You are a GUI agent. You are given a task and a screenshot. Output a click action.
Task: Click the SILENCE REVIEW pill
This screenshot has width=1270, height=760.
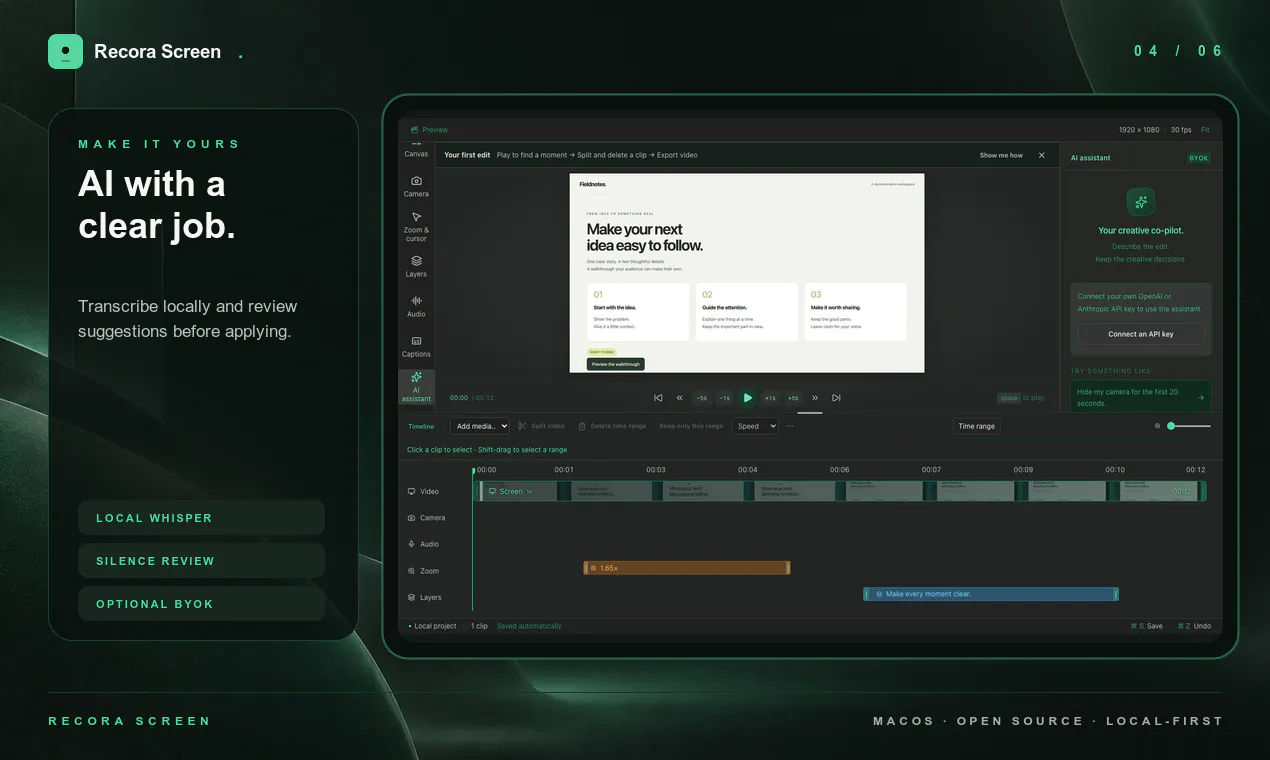pos(201,561)
